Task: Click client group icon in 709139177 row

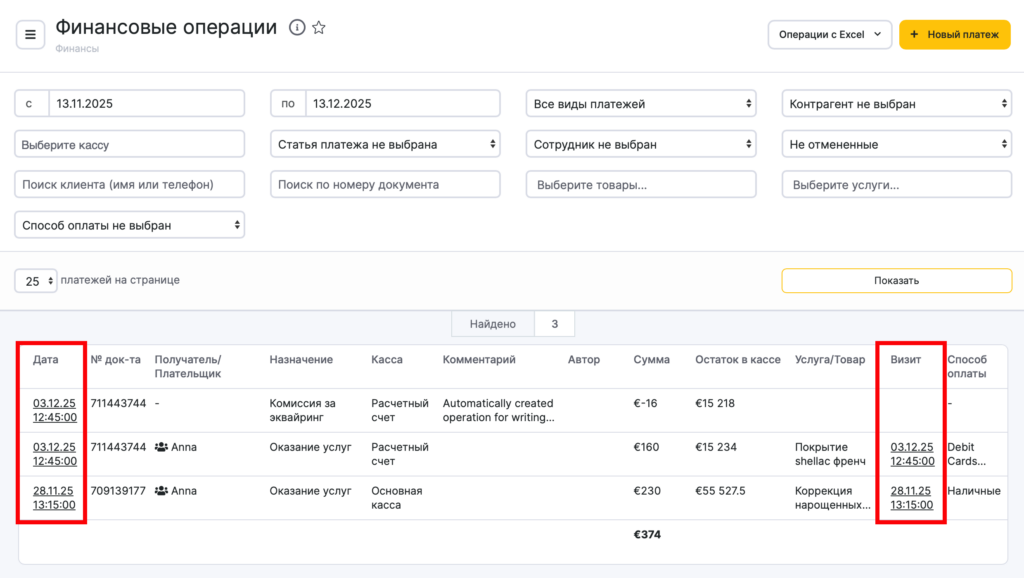Action: tap(161, 491)
